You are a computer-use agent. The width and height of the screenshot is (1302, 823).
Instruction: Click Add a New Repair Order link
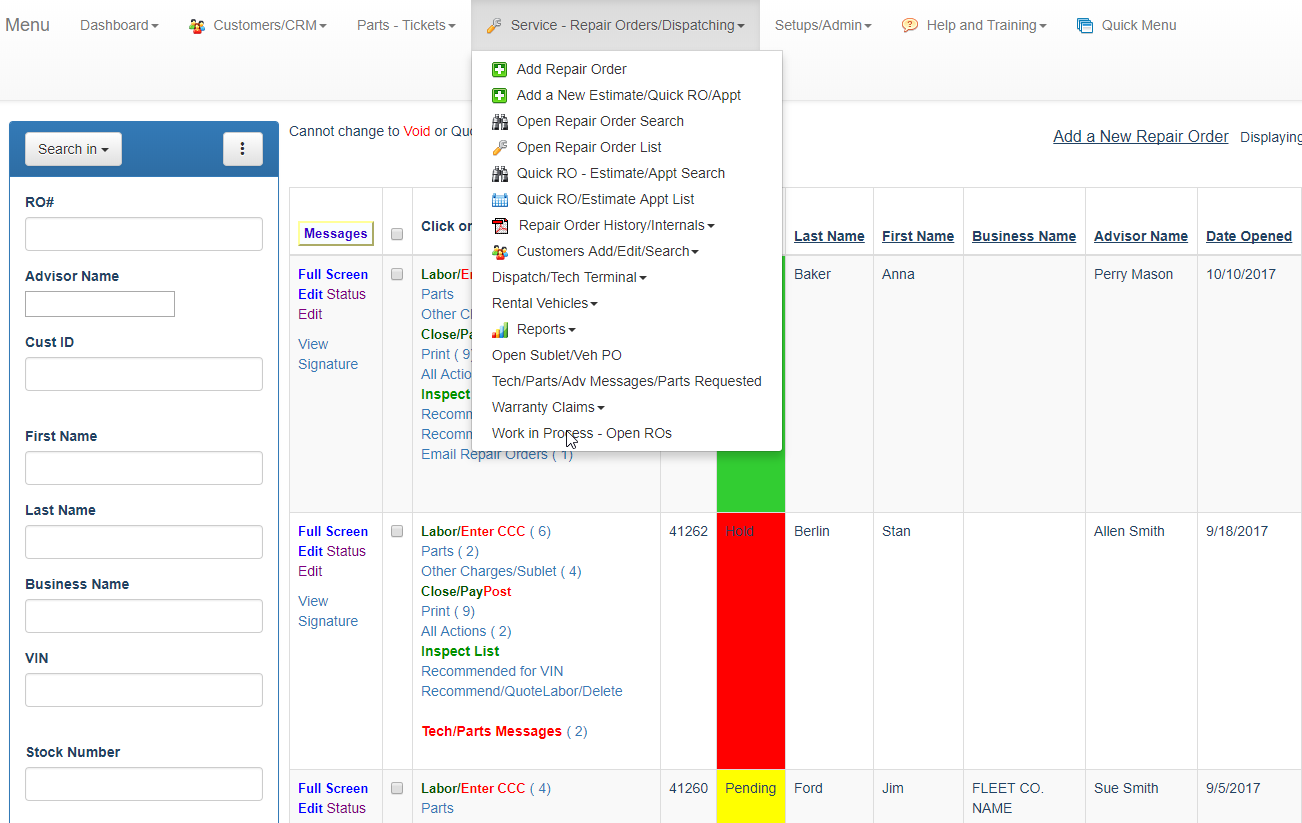(1141, 136)
